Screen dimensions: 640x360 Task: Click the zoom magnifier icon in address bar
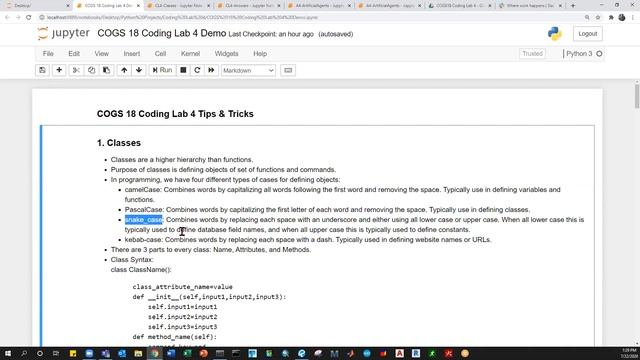point(587,18)
